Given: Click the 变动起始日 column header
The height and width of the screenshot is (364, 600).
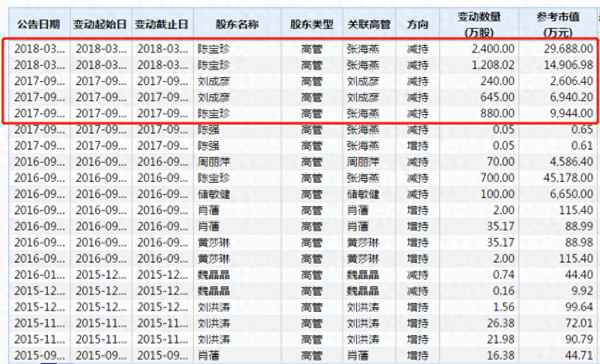Looking at the screenshot, I should 100,24.
